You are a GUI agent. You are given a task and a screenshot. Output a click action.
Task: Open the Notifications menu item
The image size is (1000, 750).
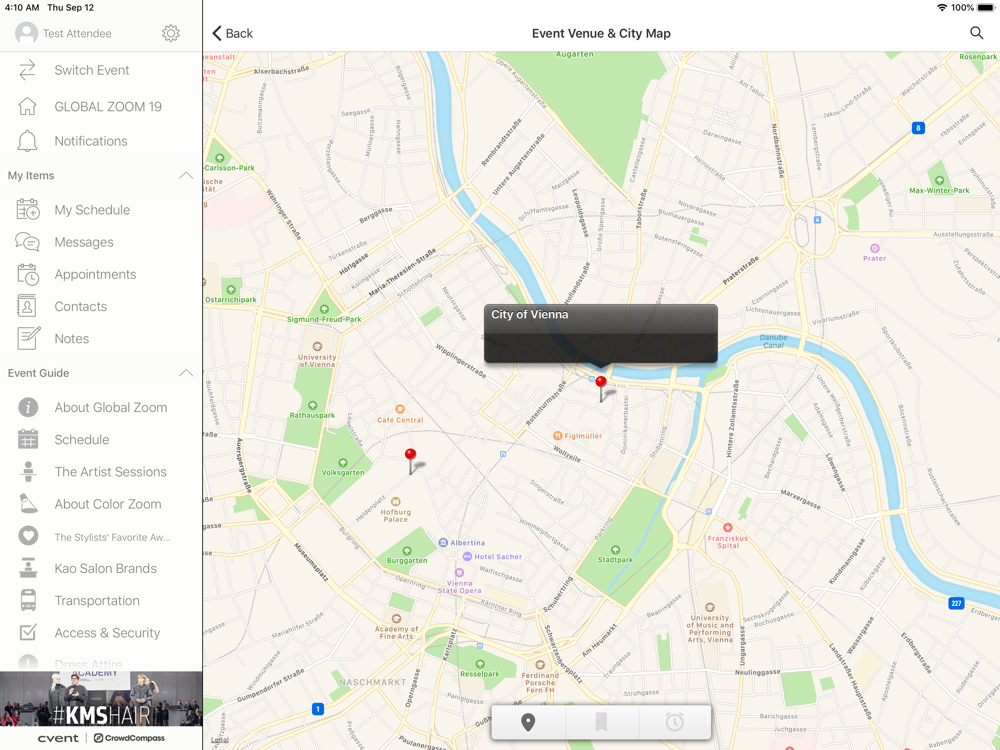click(101, 141)
